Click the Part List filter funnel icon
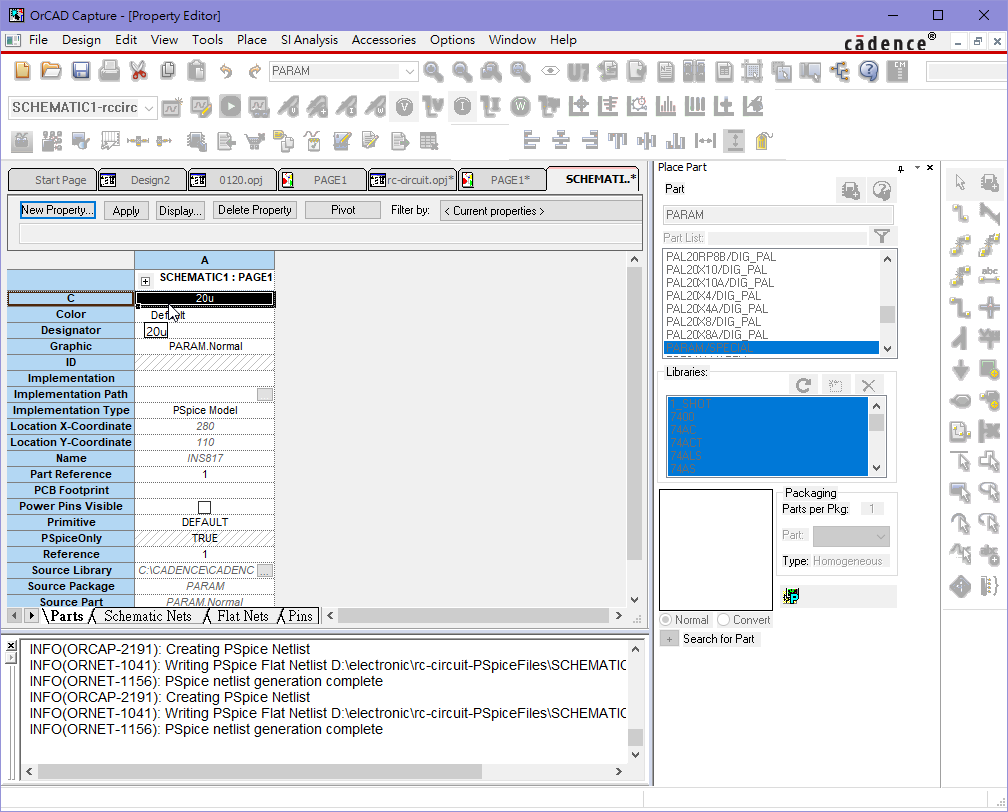This screenshot has width=1008, height=812. pyautogui.click(x=882, y=237)
